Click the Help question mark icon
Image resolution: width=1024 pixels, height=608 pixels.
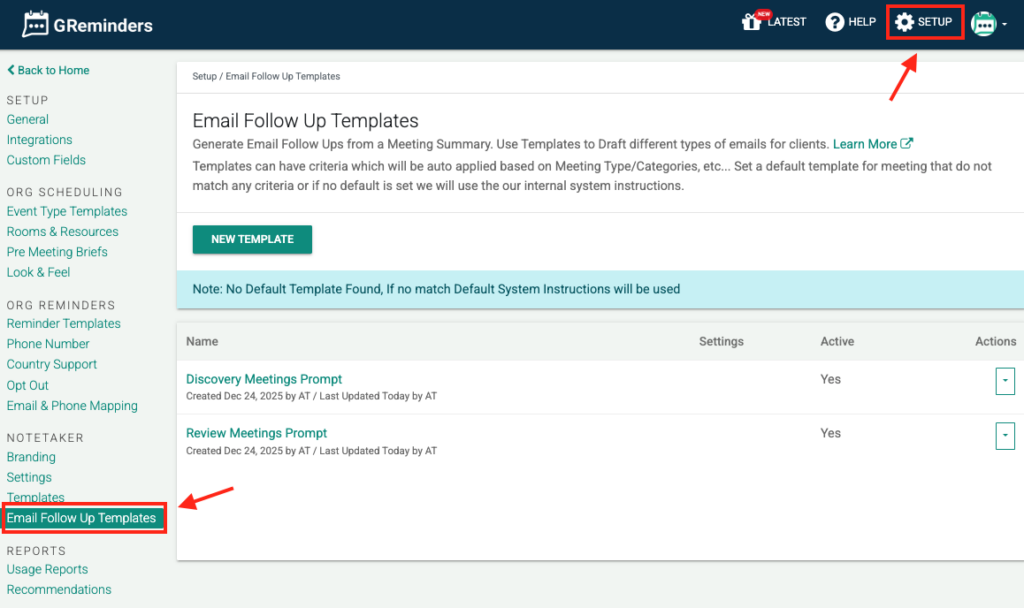click(835, 22)
